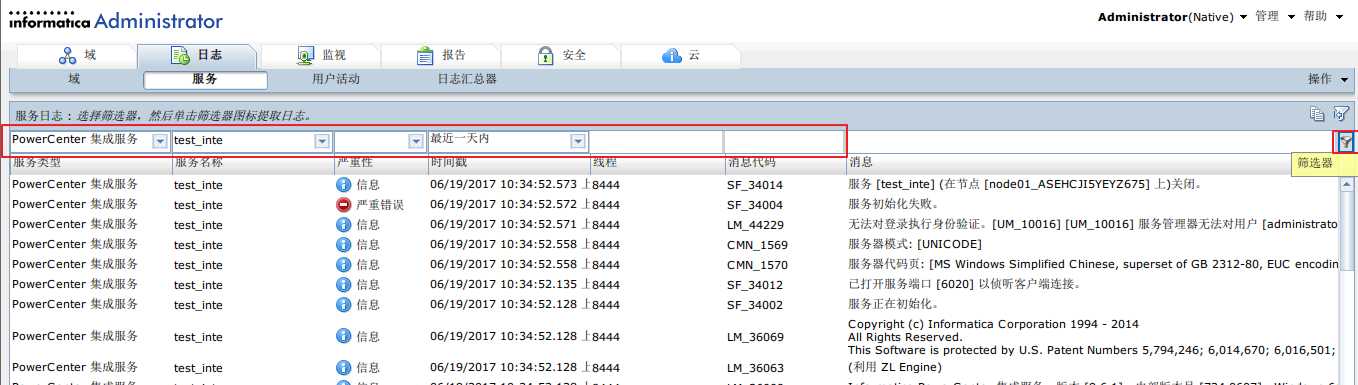Viewport: 1358px width, 385px height.
Task: Open the 管理 menu
Action: (x=1275, y=17)
